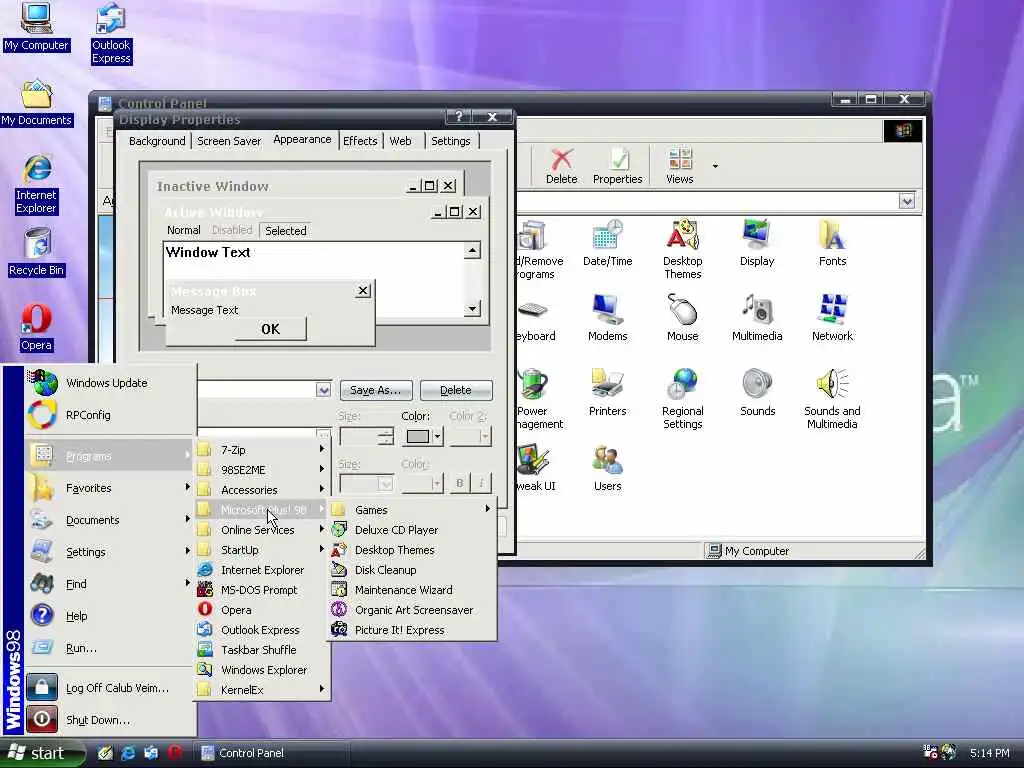Launch Organic Art Screensaver menu item
Viewport: 1024px width, 768px height.
(x=411, y=610)
